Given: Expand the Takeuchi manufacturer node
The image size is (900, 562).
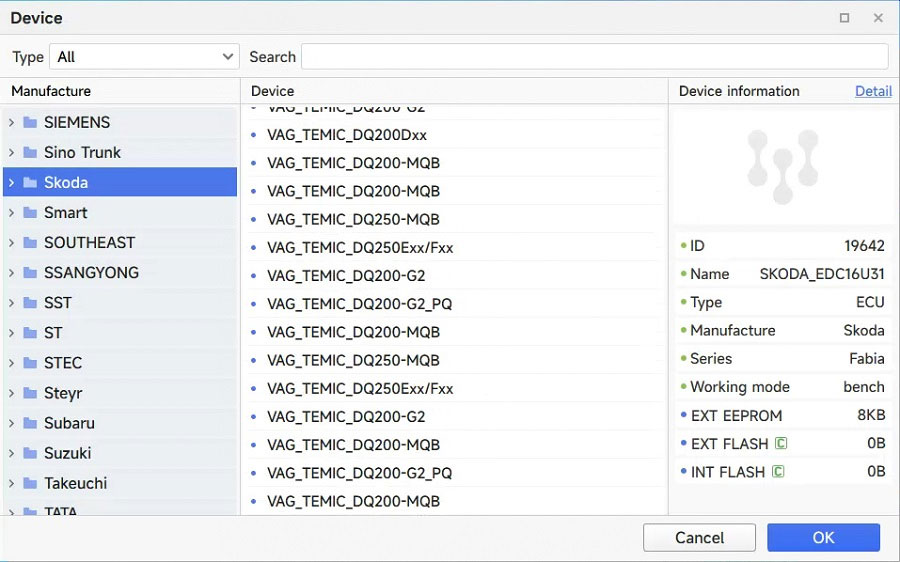Looking at the screenshot, I should [x=11, y=484].
